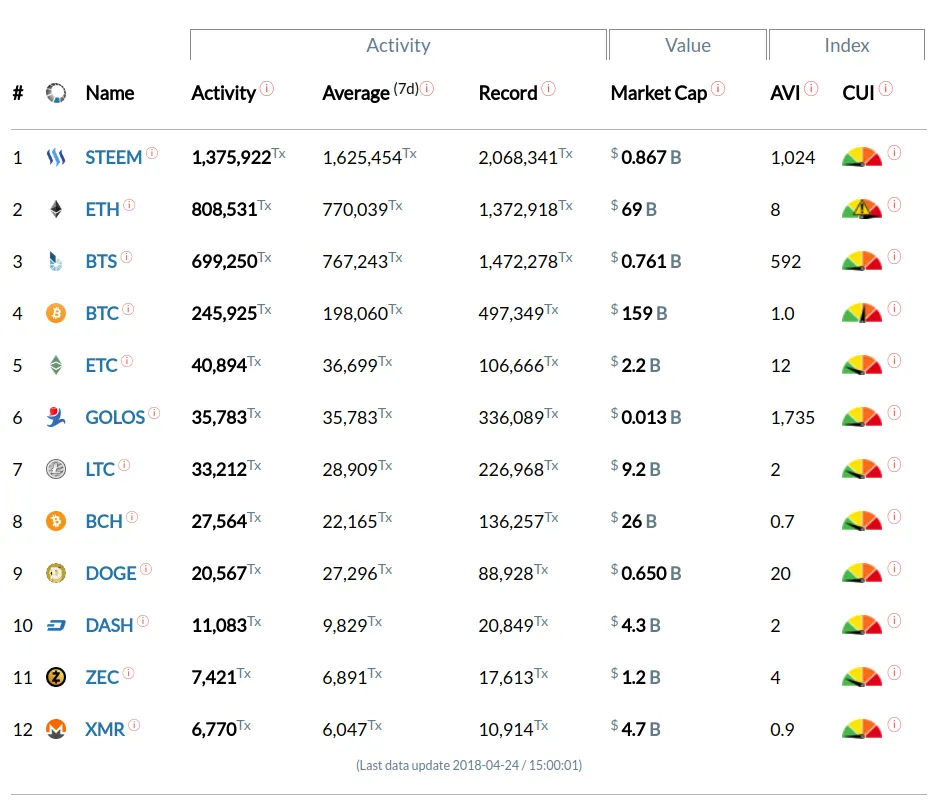Sort by the Market Cap column header
Screen dimensions: 943x809
(x=659, y=93)
